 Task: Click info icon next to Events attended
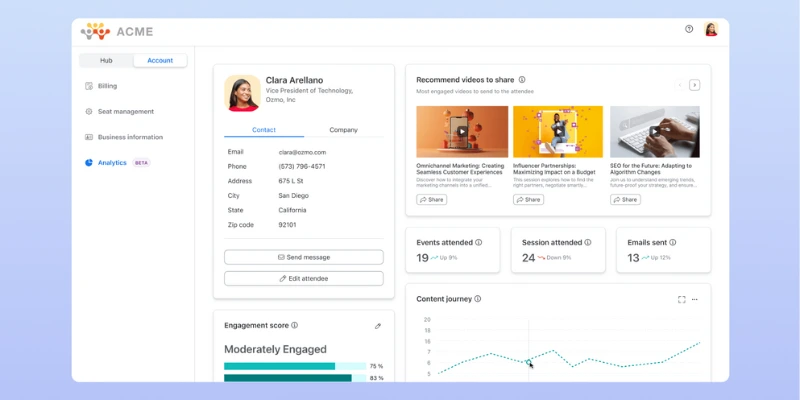pos(479,242)
